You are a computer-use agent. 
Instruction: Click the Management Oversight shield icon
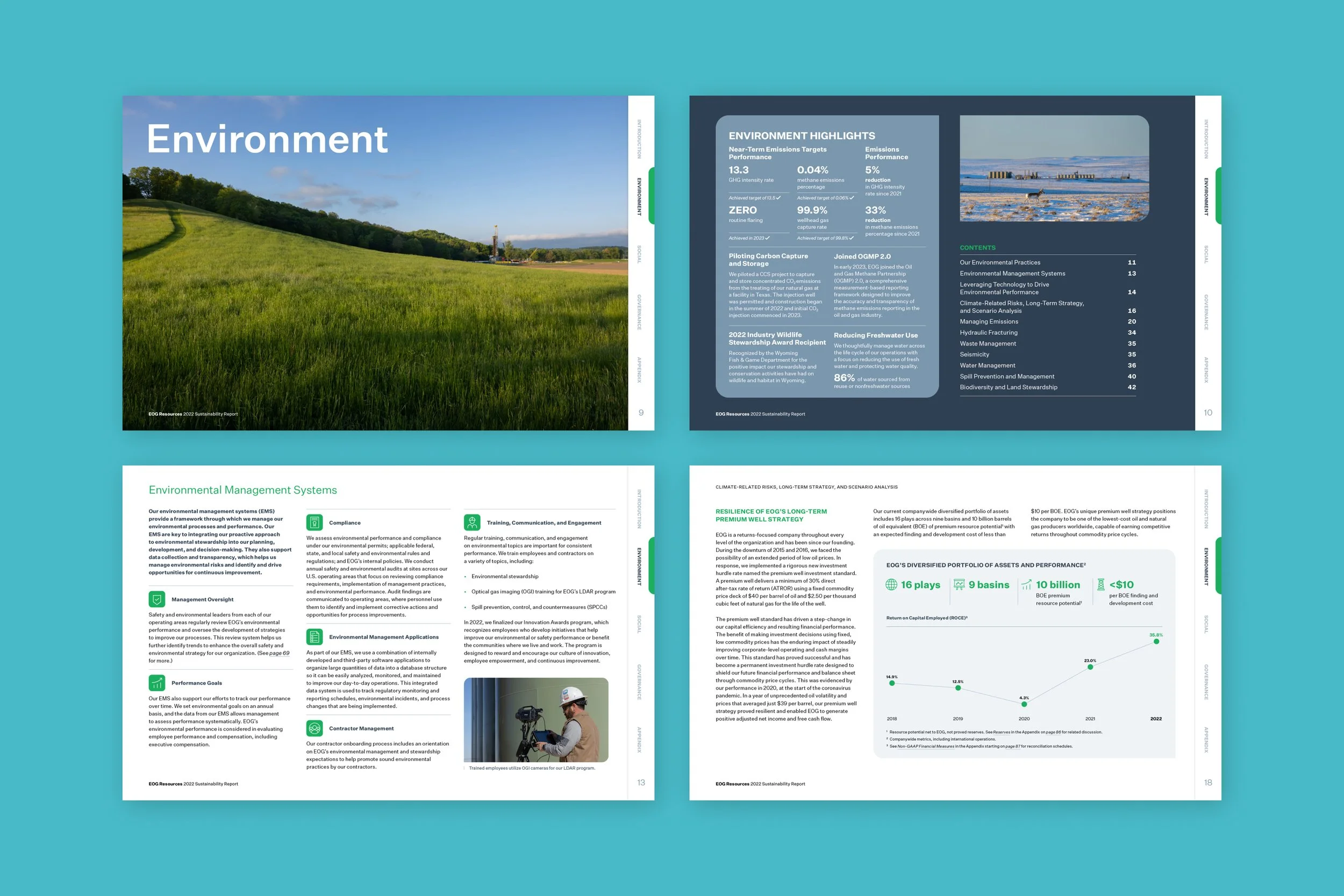click(x=156, y=599)
